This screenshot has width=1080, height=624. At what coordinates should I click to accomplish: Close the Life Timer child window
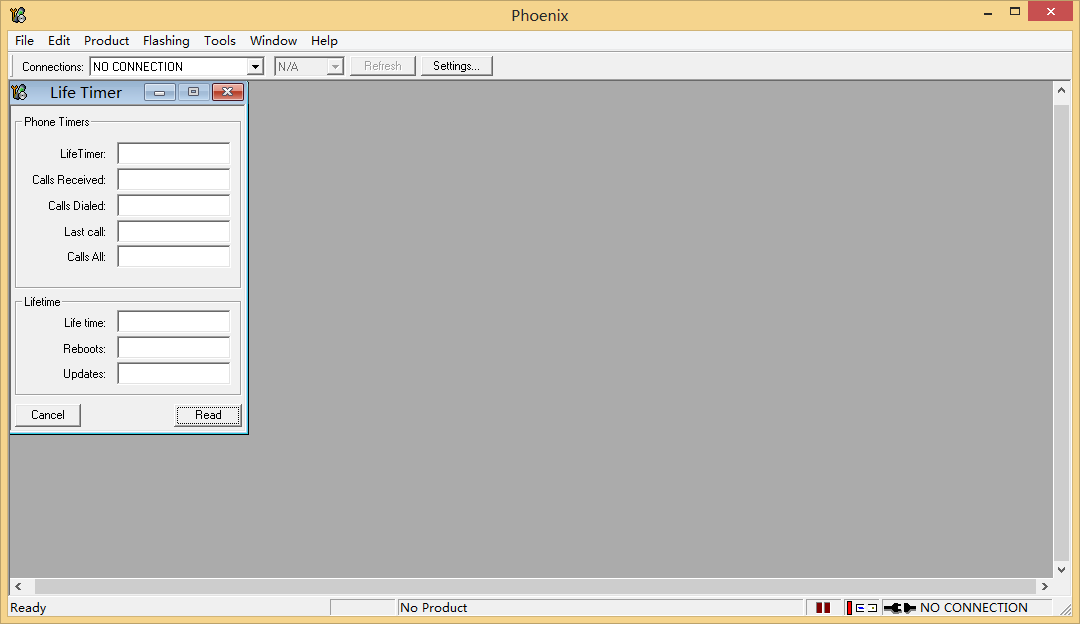227,92
